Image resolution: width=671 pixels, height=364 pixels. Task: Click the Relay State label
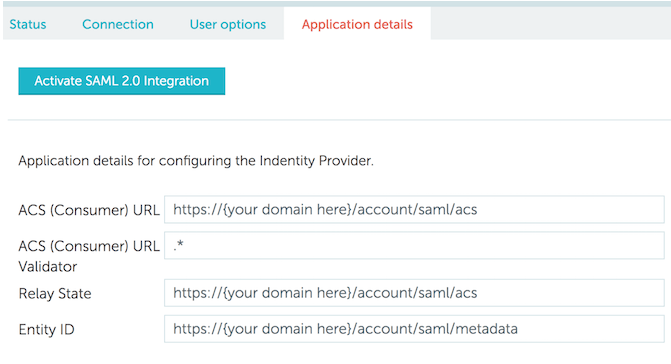click(x=55, y=294)
